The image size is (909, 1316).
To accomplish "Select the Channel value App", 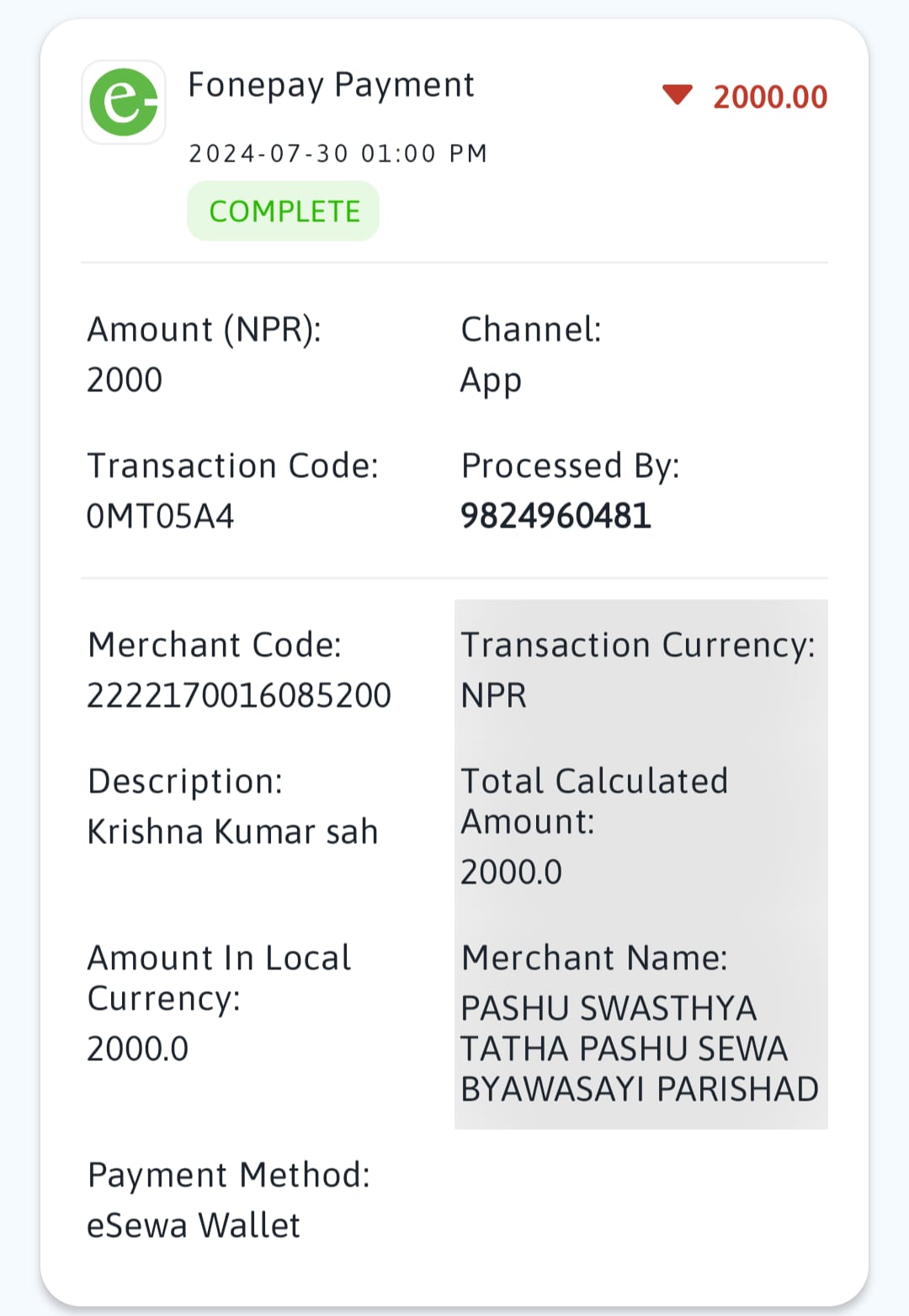I will [x=492, y=381].
